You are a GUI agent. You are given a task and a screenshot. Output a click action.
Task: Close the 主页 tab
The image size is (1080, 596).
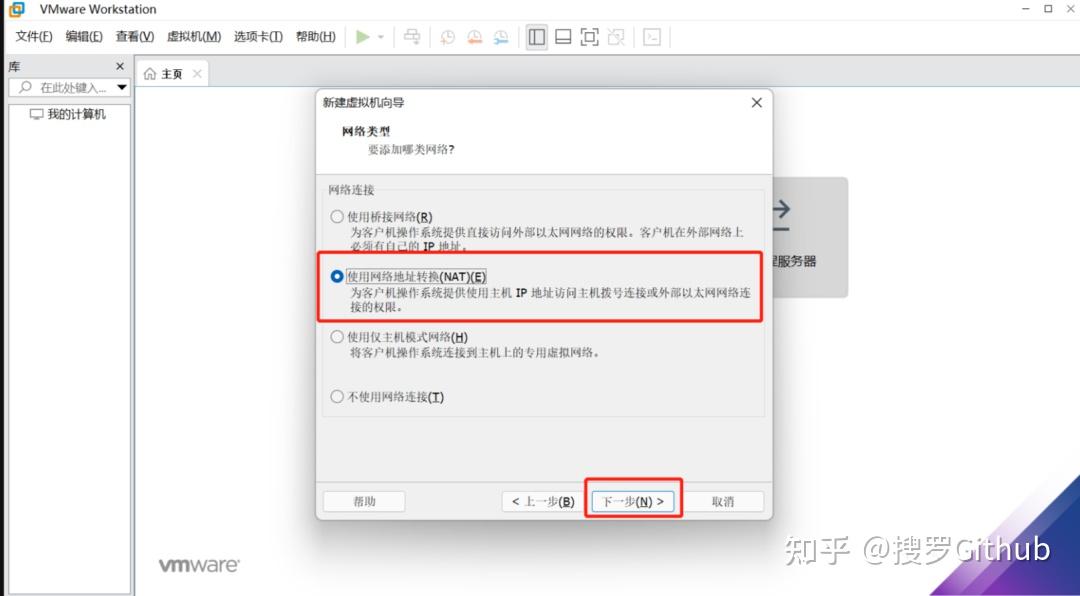[x=197, y=74]
